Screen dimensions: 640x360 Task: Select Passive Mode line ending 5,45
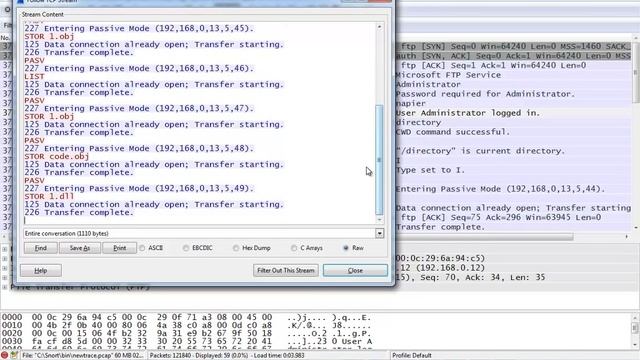click(x=139, y=29)
